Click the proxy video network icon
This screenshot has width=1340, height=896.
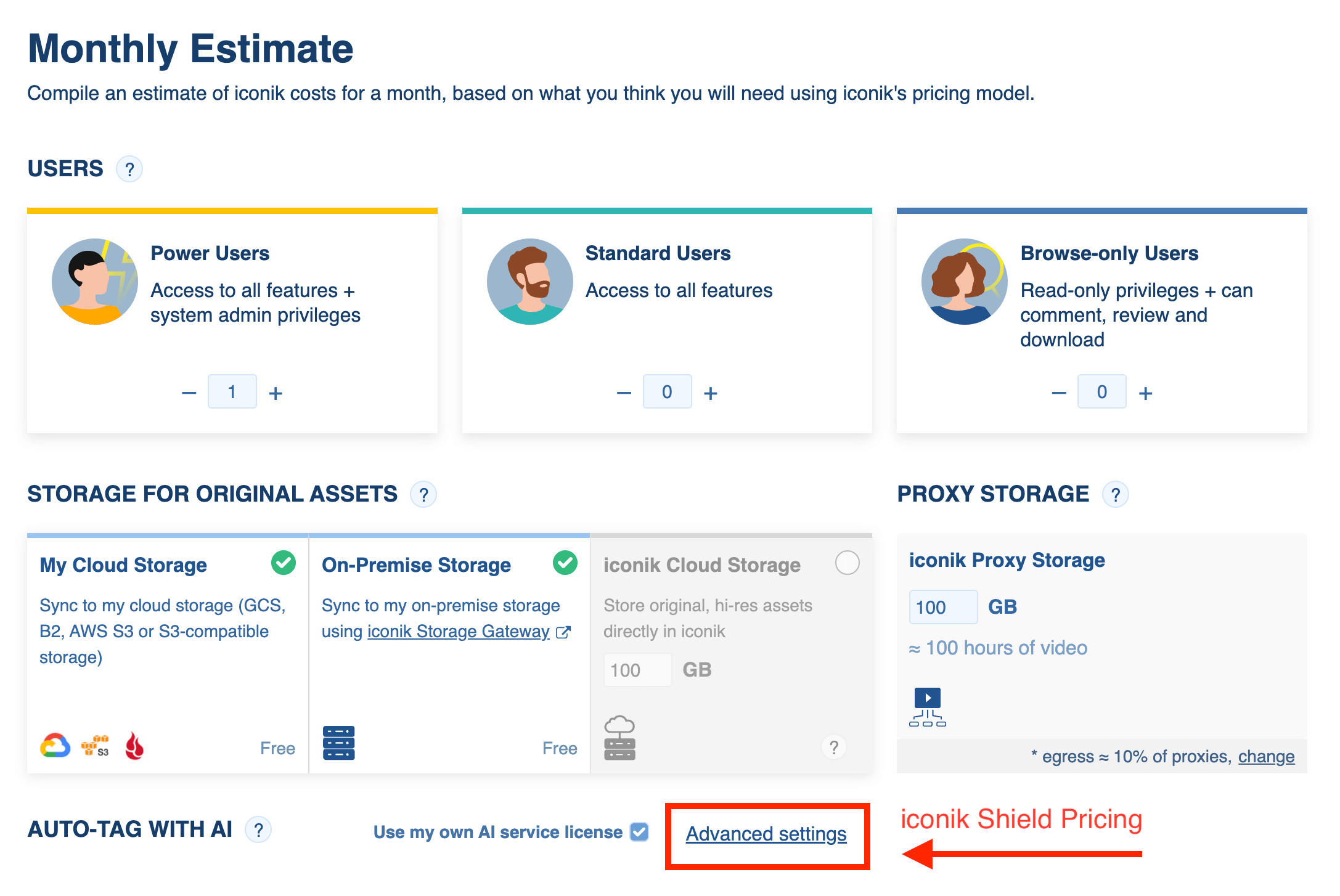point(927,707)
